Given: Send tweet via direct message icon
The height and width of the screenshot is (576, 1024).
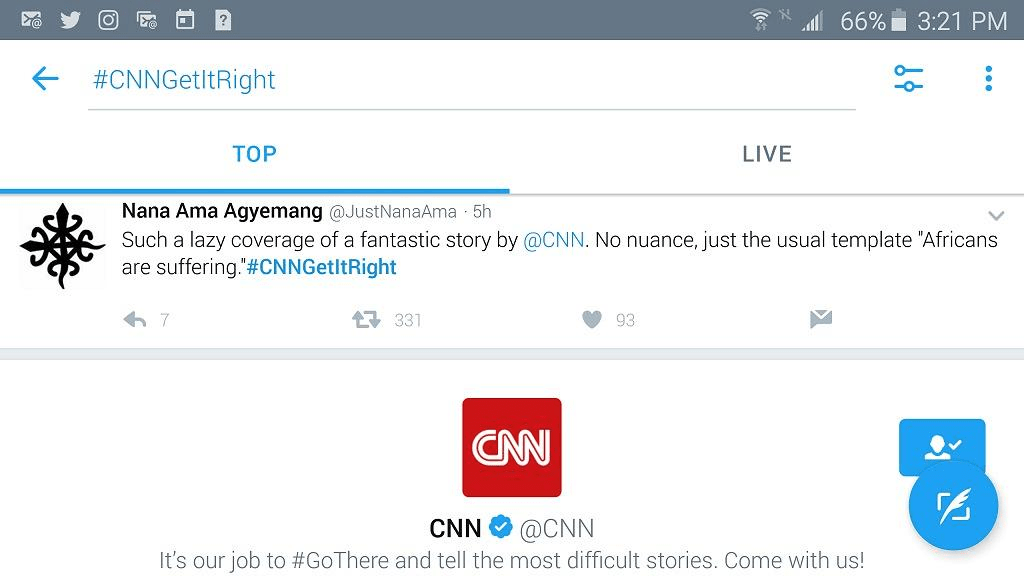Looking at the screenshot, I should 820,320.
